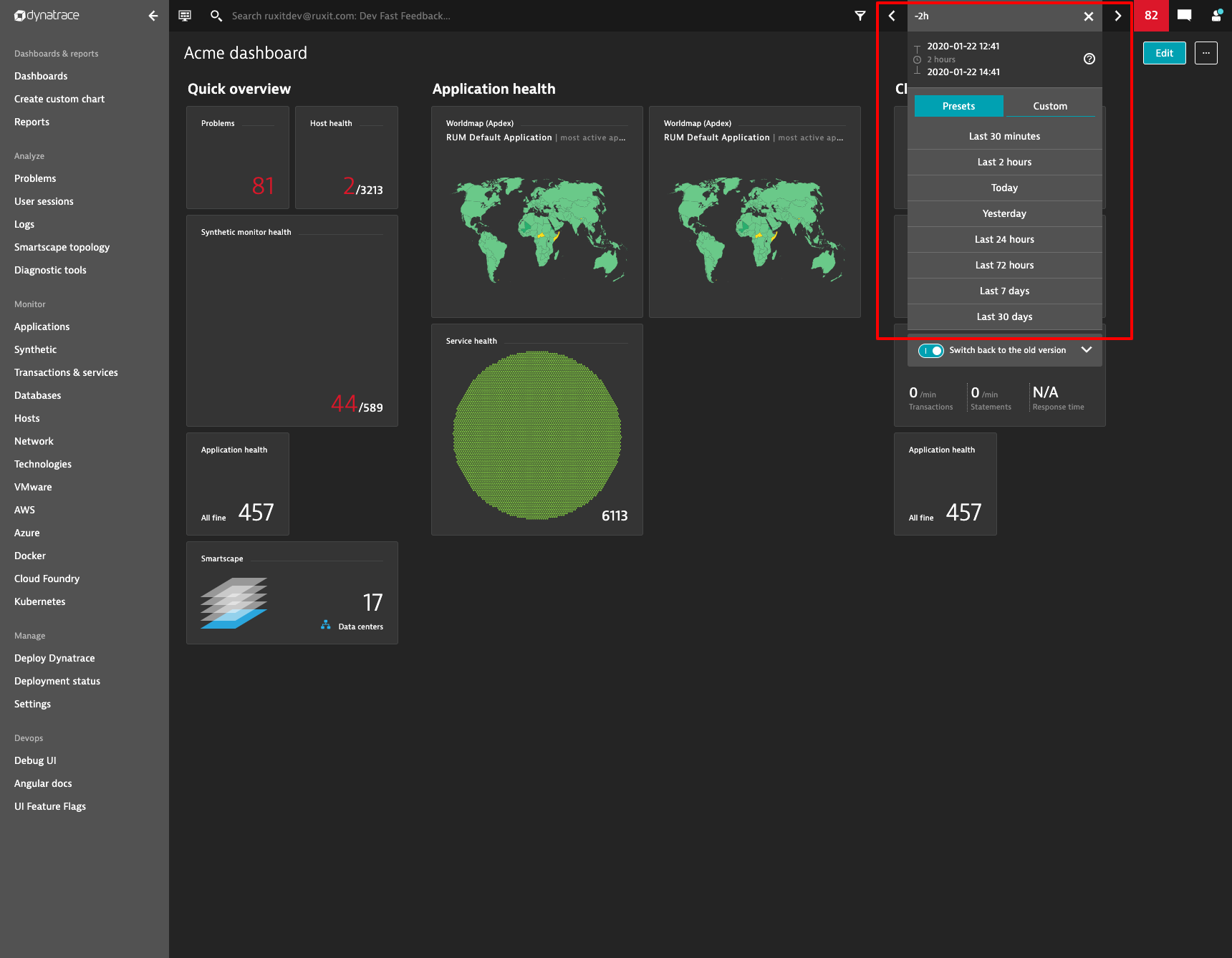The height and width of the screenshot is (958, 1232).
Task: Open Applications in sidebar
Action: click(42, 326)
